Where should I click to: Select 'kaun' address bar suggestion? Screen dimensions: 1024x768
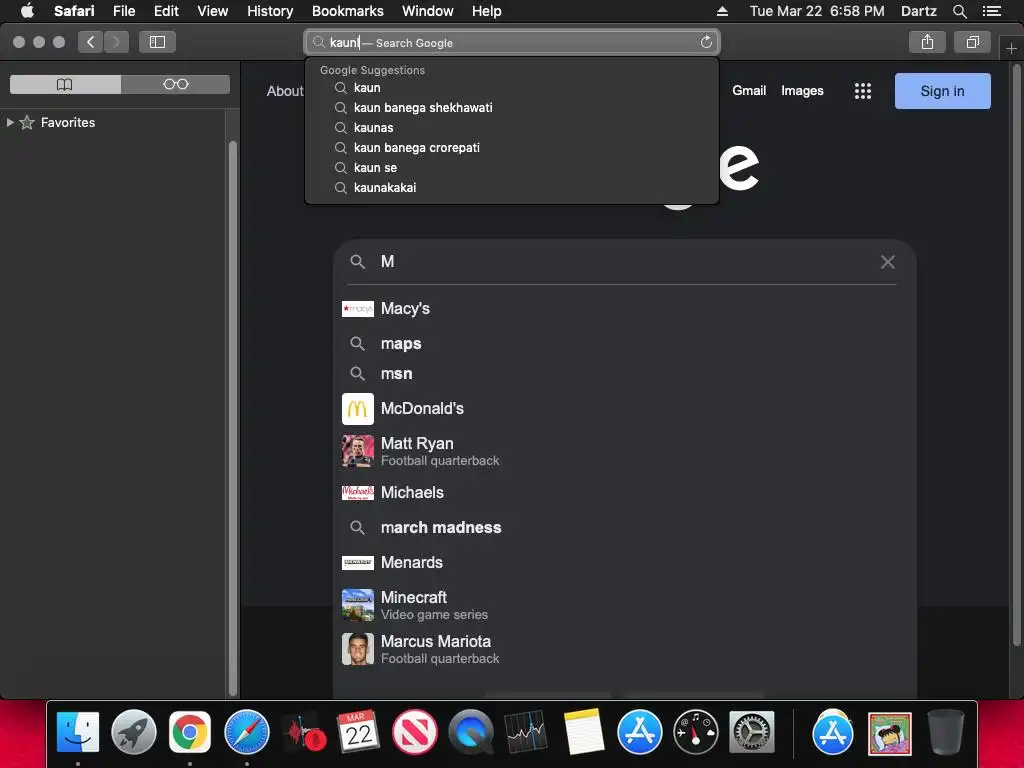(x=512, y=88)
